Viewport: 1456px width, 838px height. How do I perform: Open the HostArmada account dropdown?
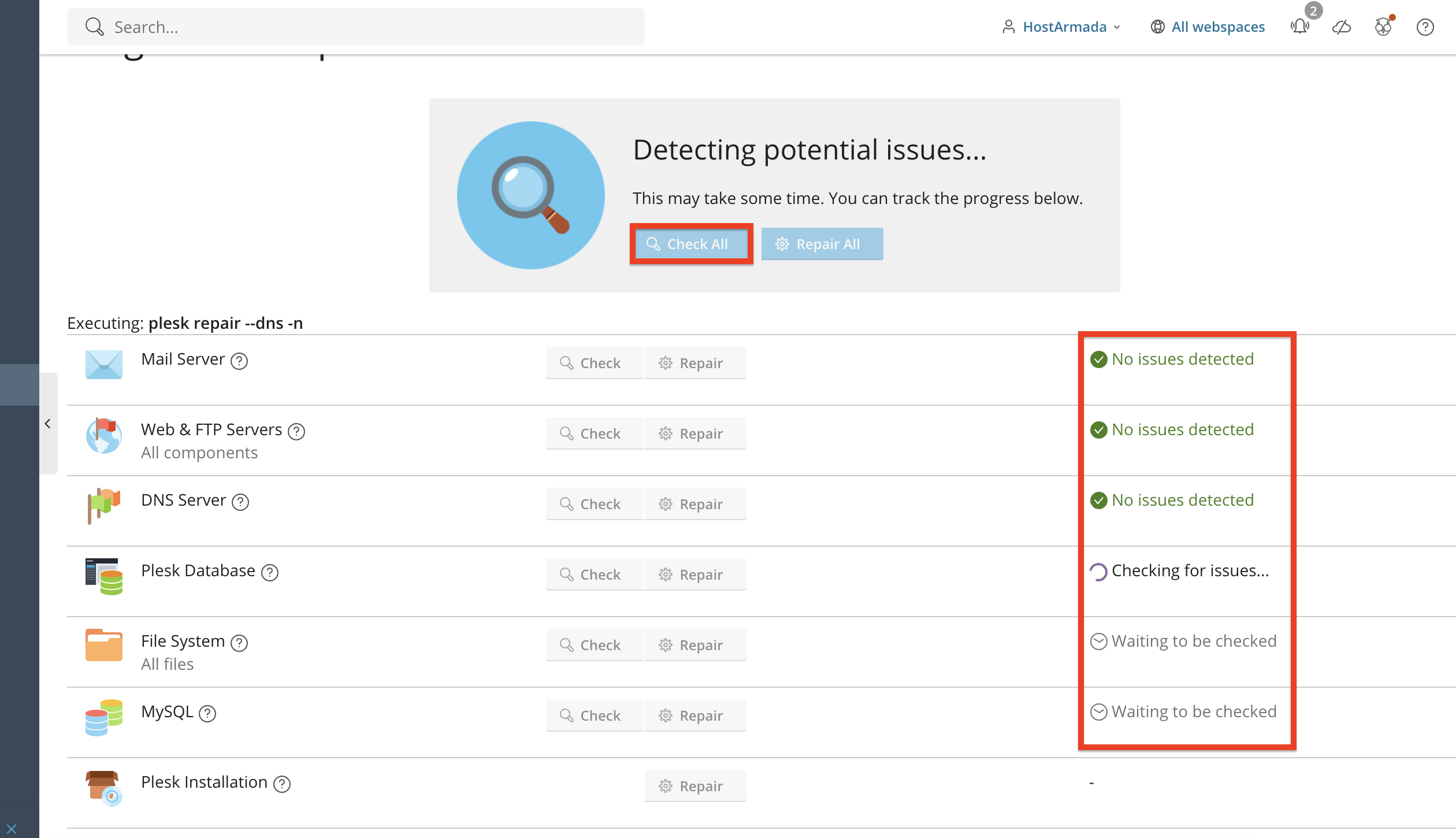point(1062,27)
